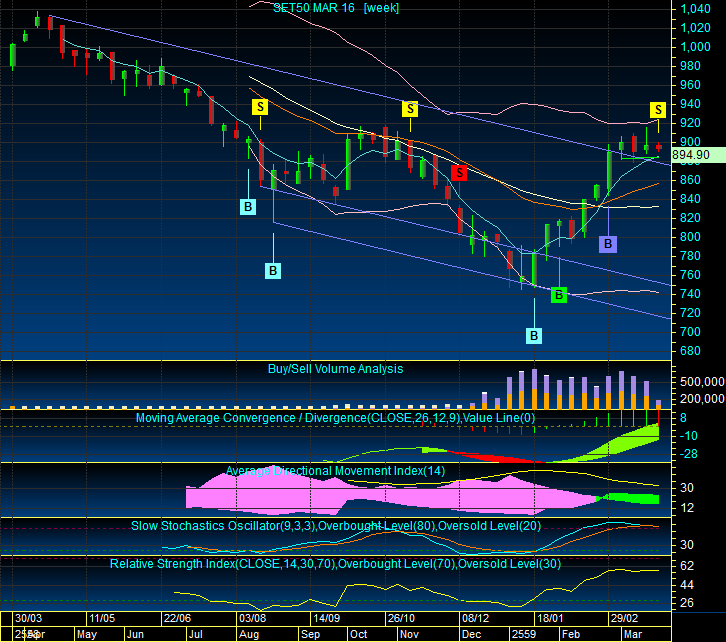726x642 pixels.
Task: Click the 62 RSI axis label
Action: pos(687,566)
